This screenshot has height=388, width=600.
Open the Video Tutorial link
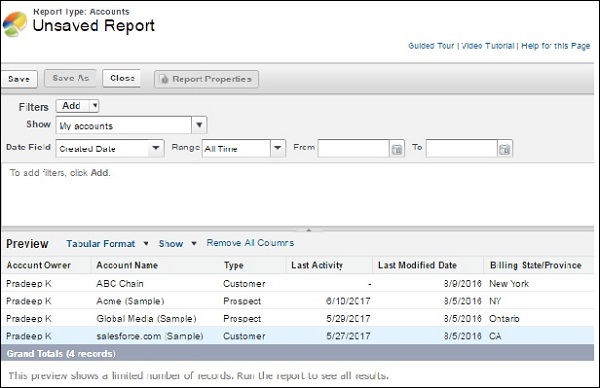[488, 46]
